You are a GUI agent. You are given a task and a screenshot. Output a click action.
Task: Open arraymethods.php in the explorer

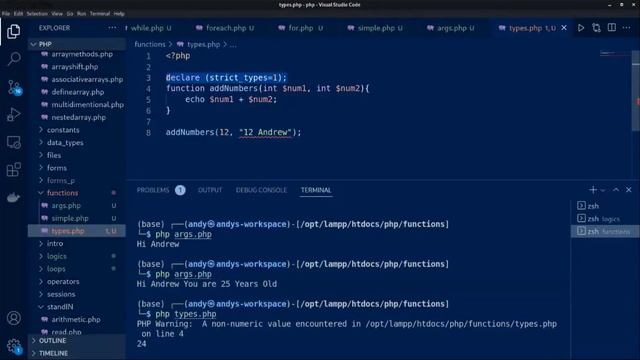tap(77, 54)
